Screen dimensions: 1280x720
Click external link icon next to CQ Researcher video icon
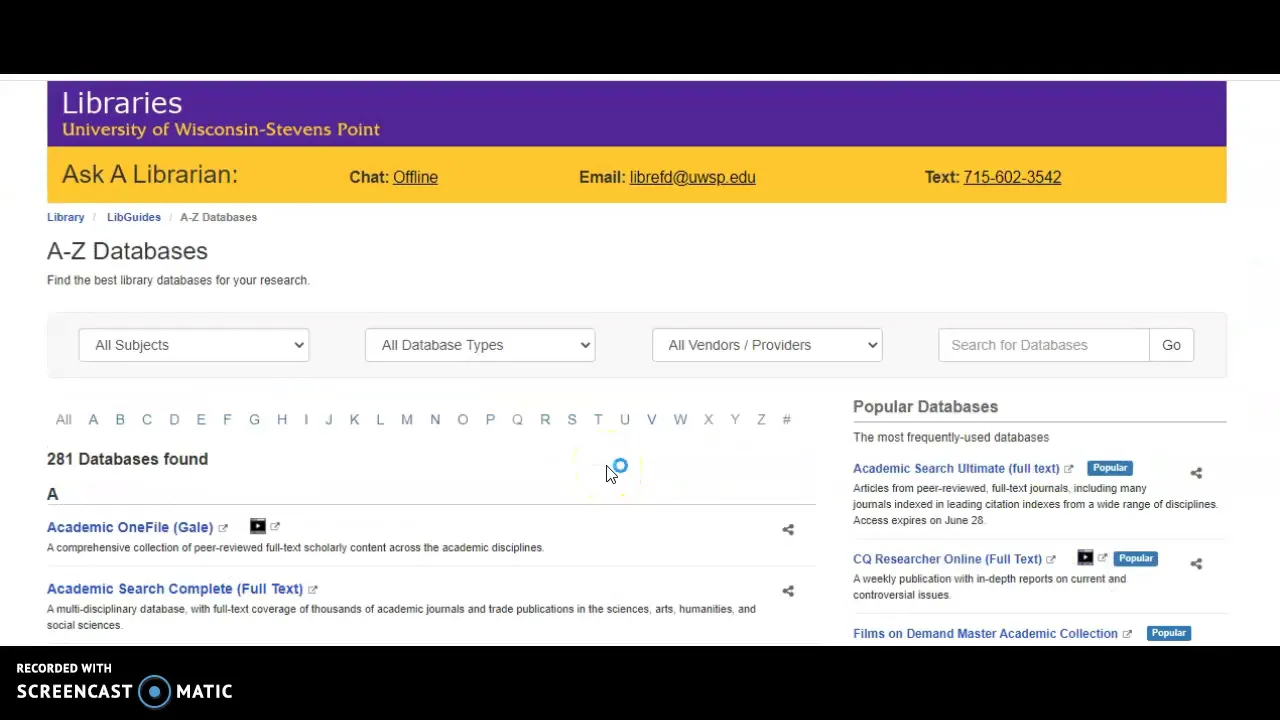point(1103,558)
